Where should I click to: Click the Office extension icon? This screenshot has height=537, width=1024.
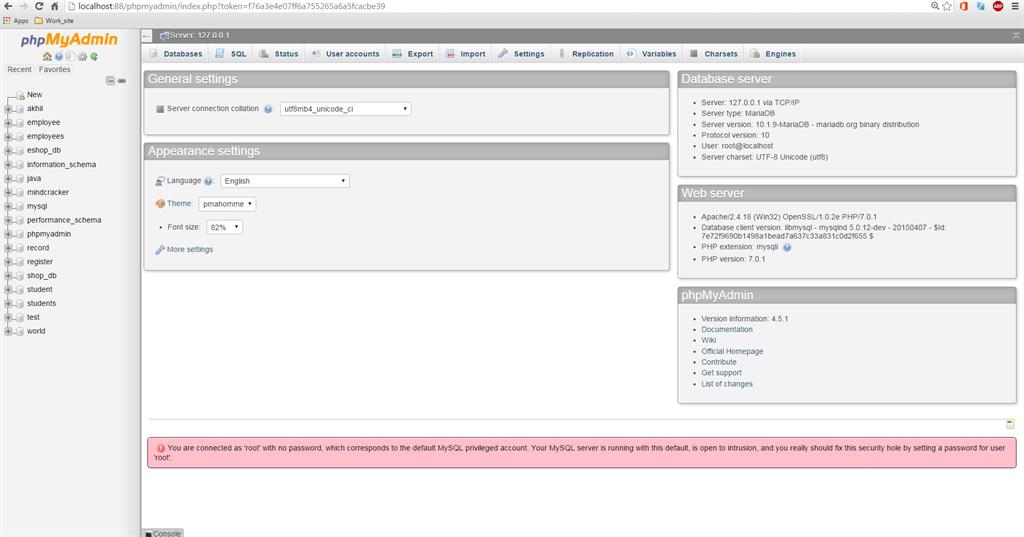(964, 6)
